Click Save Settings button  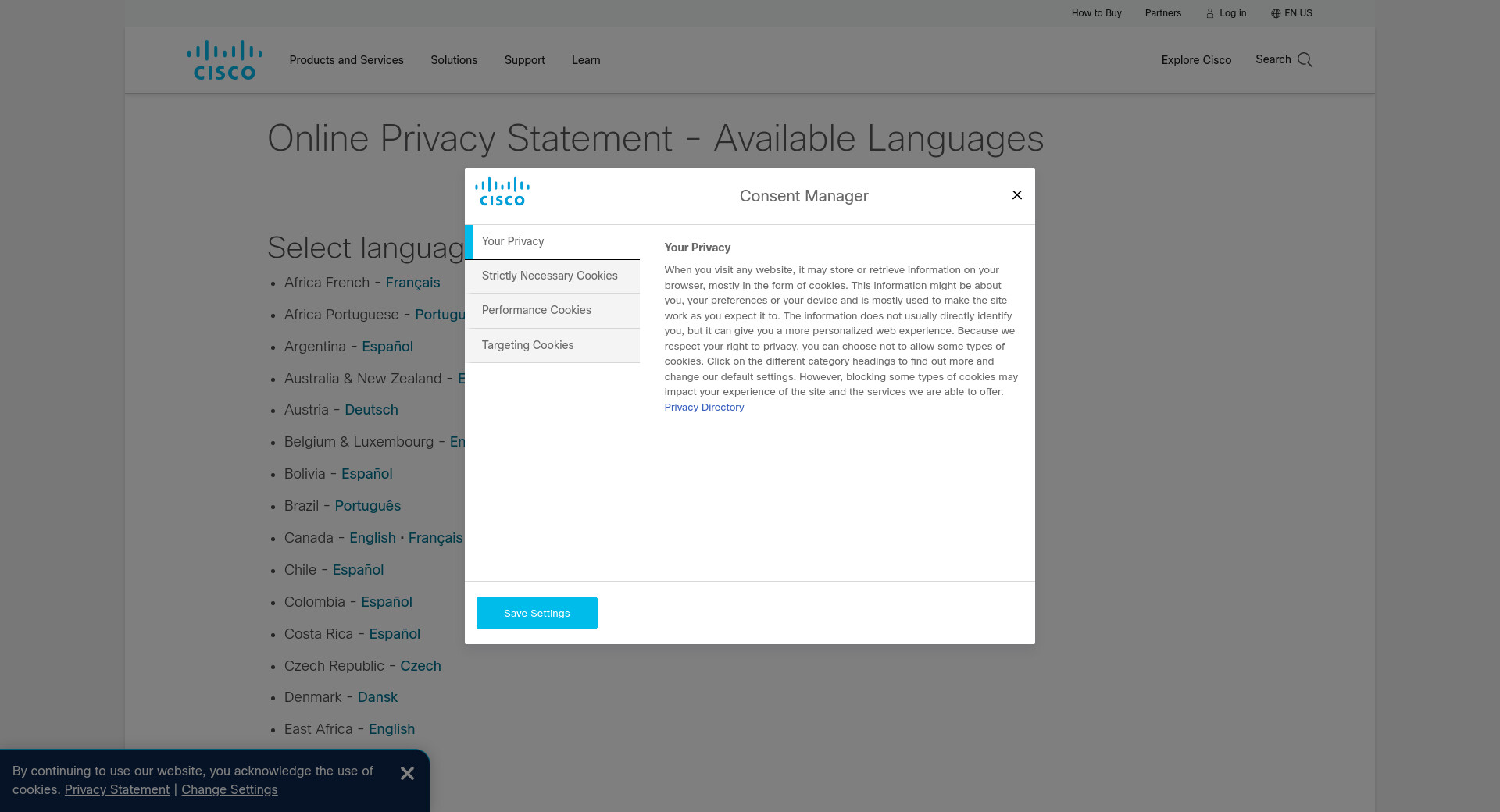(537, 613)
